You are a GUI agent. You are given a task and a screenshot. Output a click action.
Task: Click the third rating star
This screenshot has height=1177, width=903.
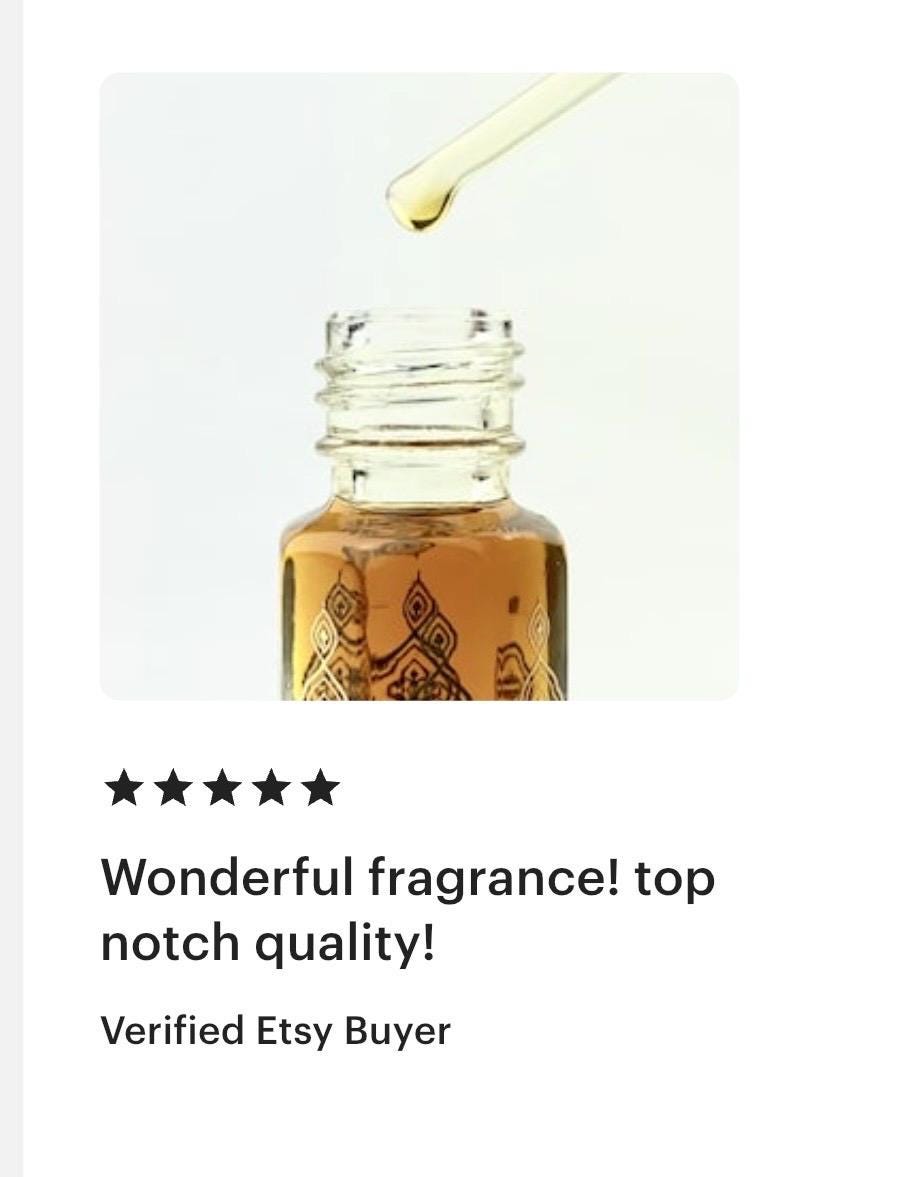(x=221, y=788)
